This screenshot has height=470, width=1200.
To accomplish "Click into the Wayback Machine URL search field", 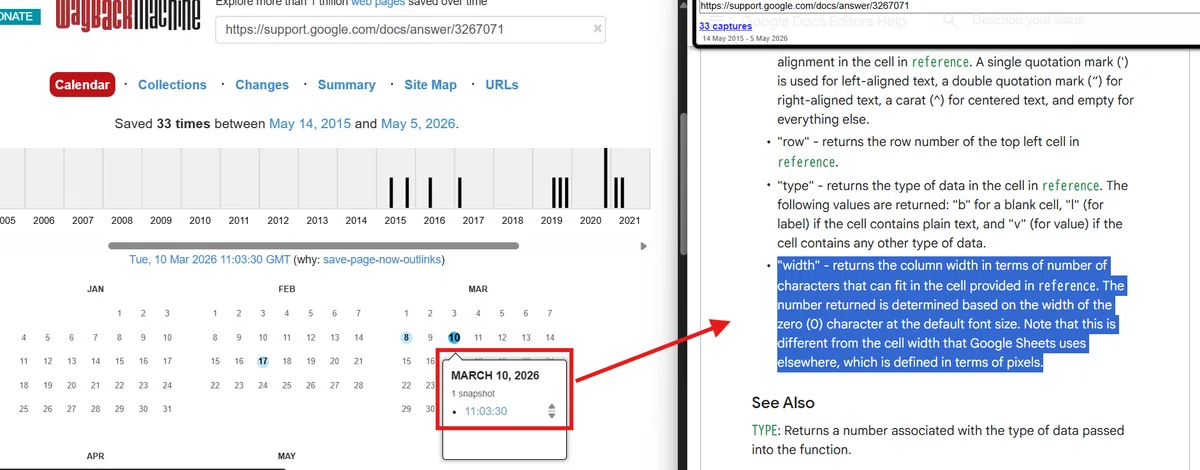I will click(x=412, y=29).
